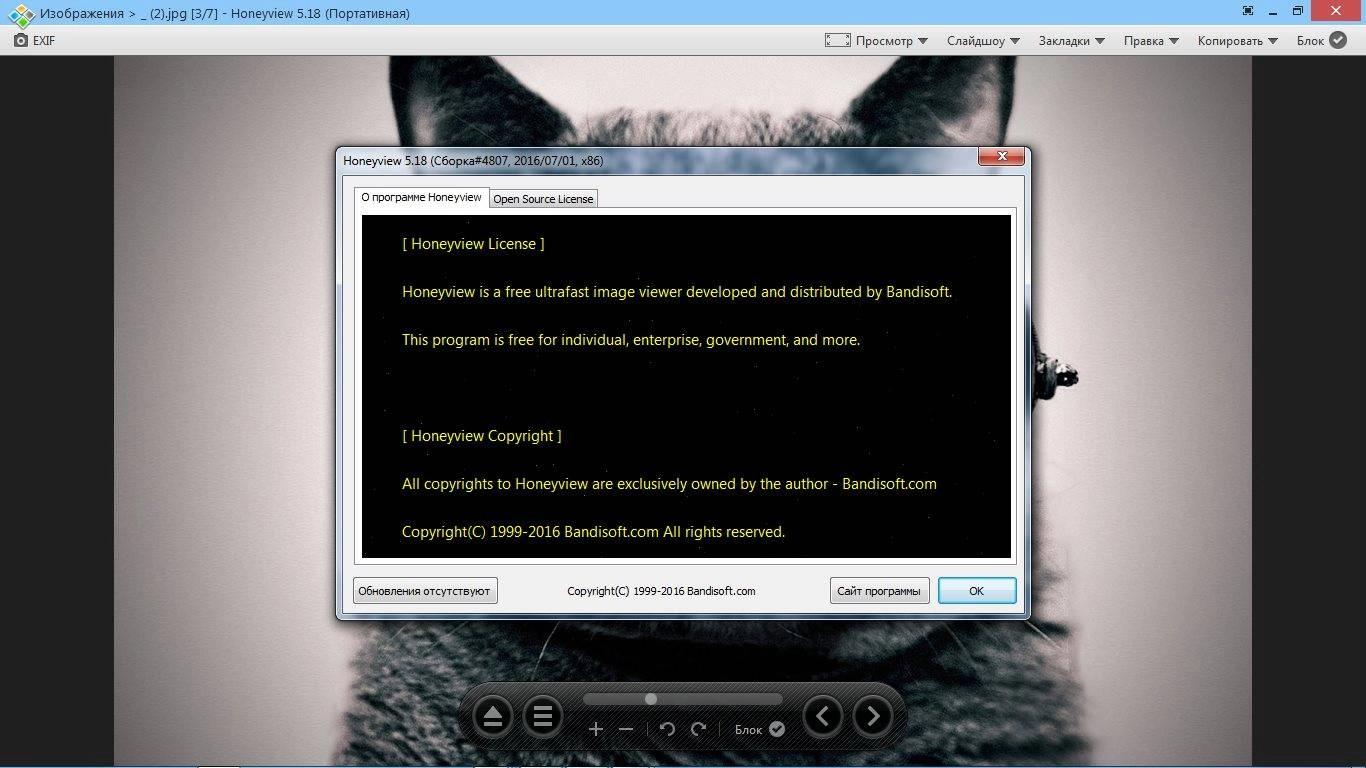Toggle the Блок lock in top toolbar

[x=1323, y=41]
